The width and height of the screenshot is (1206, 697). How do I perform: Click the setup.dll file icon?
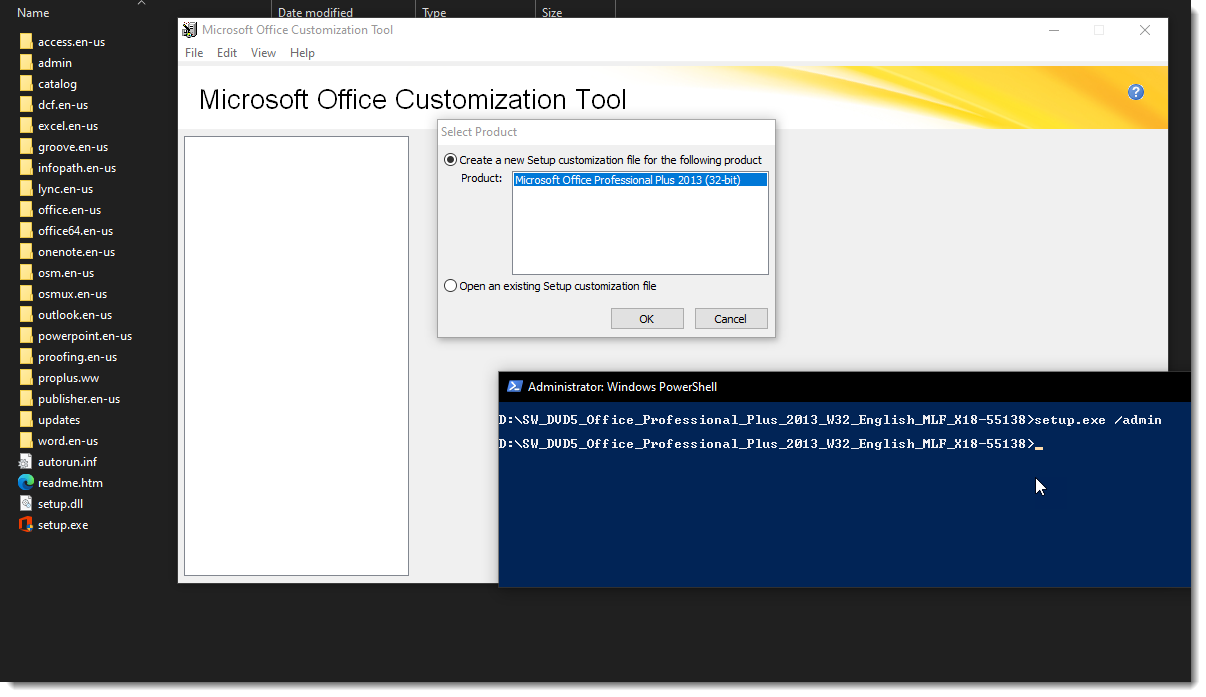click(26, 504)
